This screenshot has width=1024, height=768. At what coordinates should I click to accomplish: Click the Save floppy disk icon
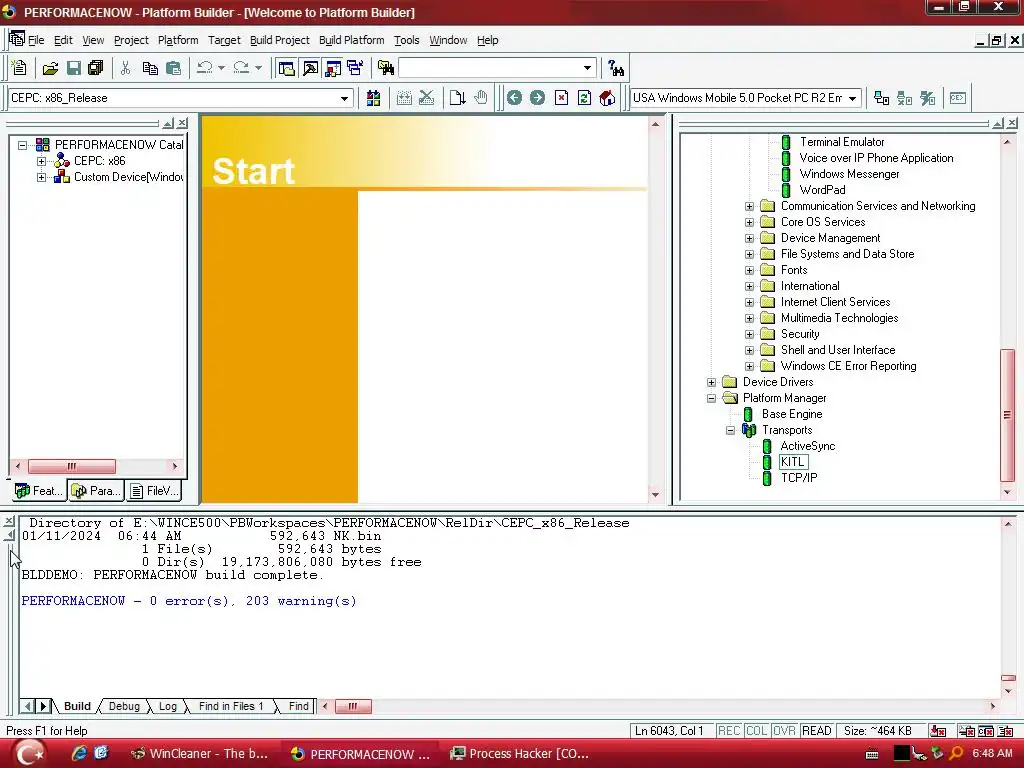(74, 68)
